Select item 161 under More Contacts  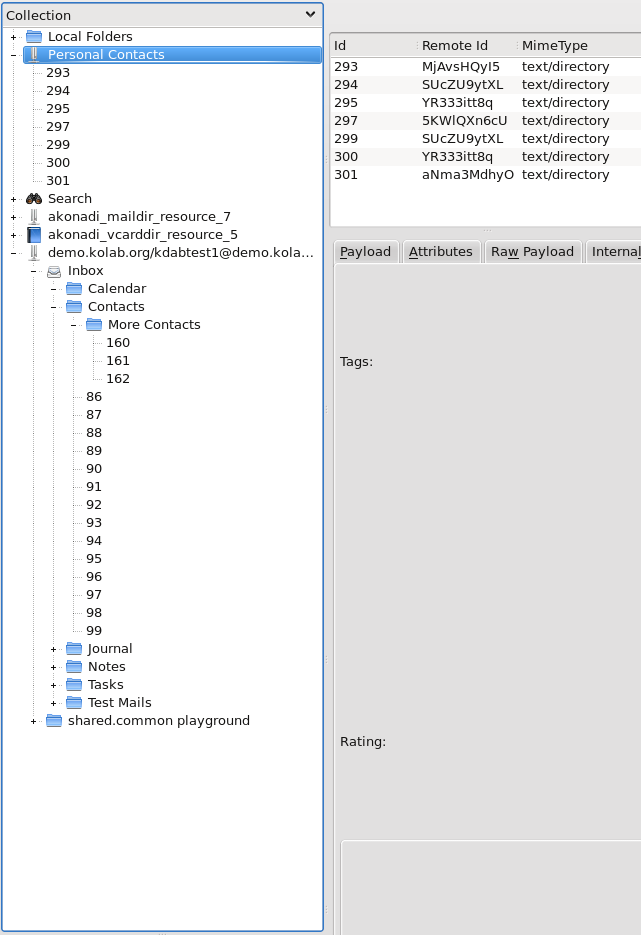pos(118,361)
